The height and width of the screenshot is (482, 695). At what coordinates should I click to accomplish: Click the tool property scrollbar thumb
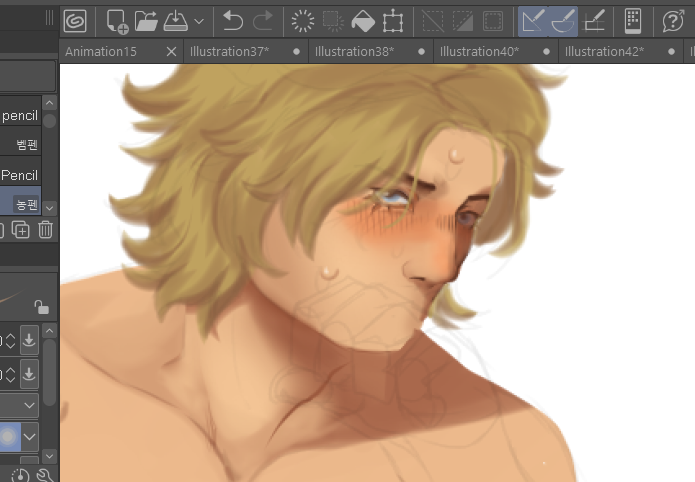(x=50, y=372)
